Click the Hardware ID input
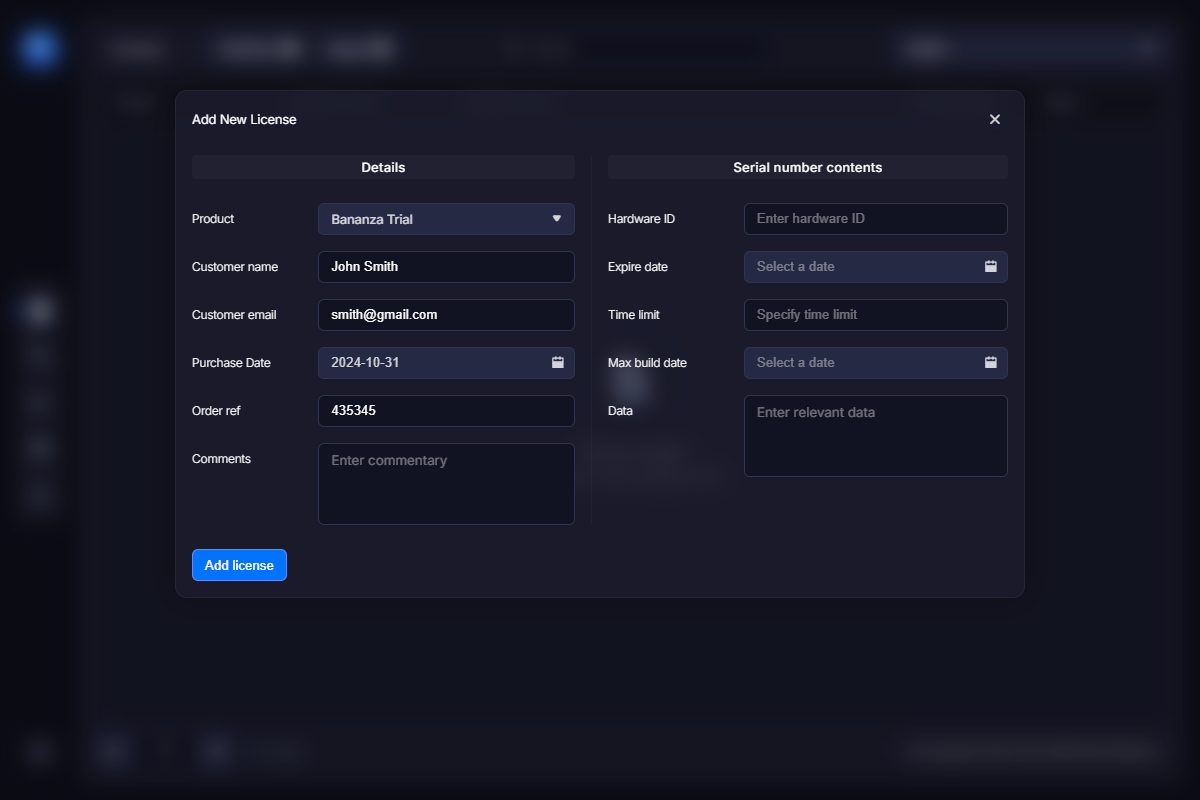Image resolution: width=1200 pixels, height=800 pixels. tap(875, 219)
